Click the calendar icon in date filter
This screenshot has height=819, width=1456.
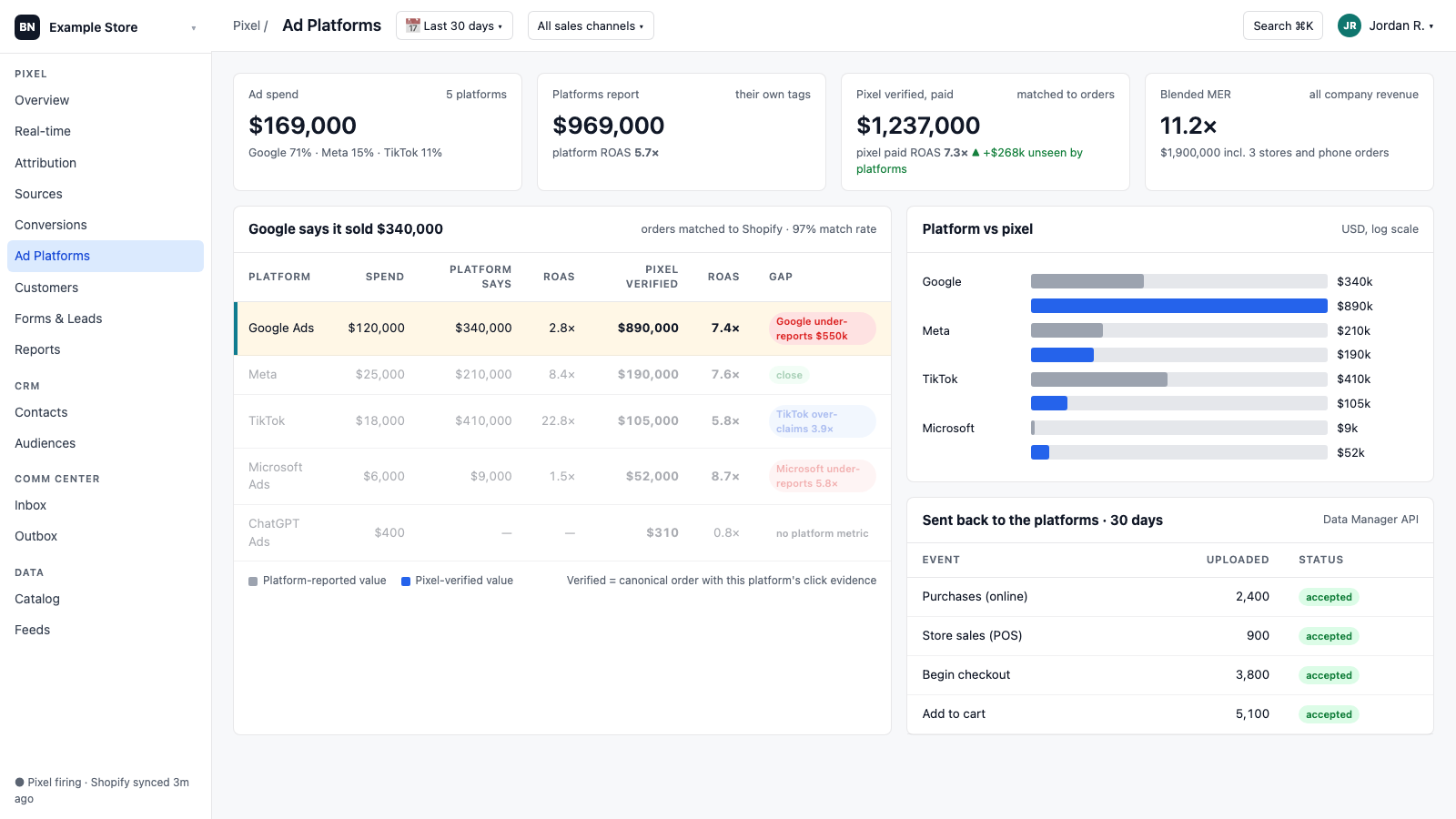[412, 25]
